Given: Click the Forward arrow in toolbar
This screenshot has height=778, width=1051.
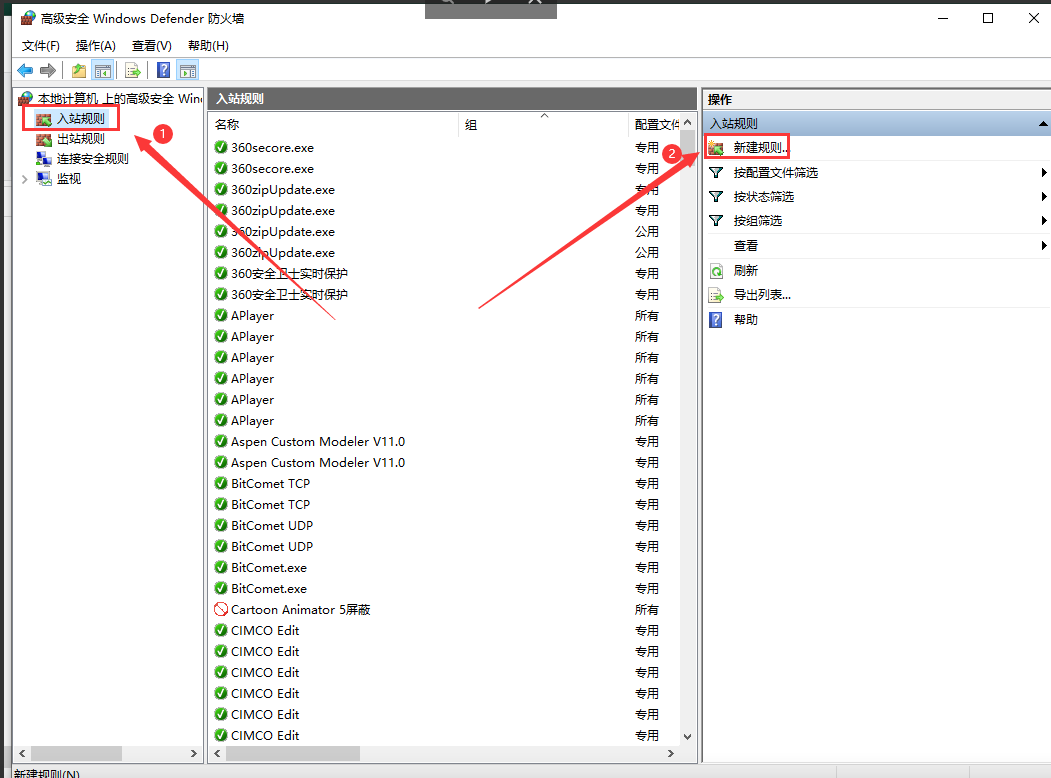Looking at the screenshot, I should (48, 70).
